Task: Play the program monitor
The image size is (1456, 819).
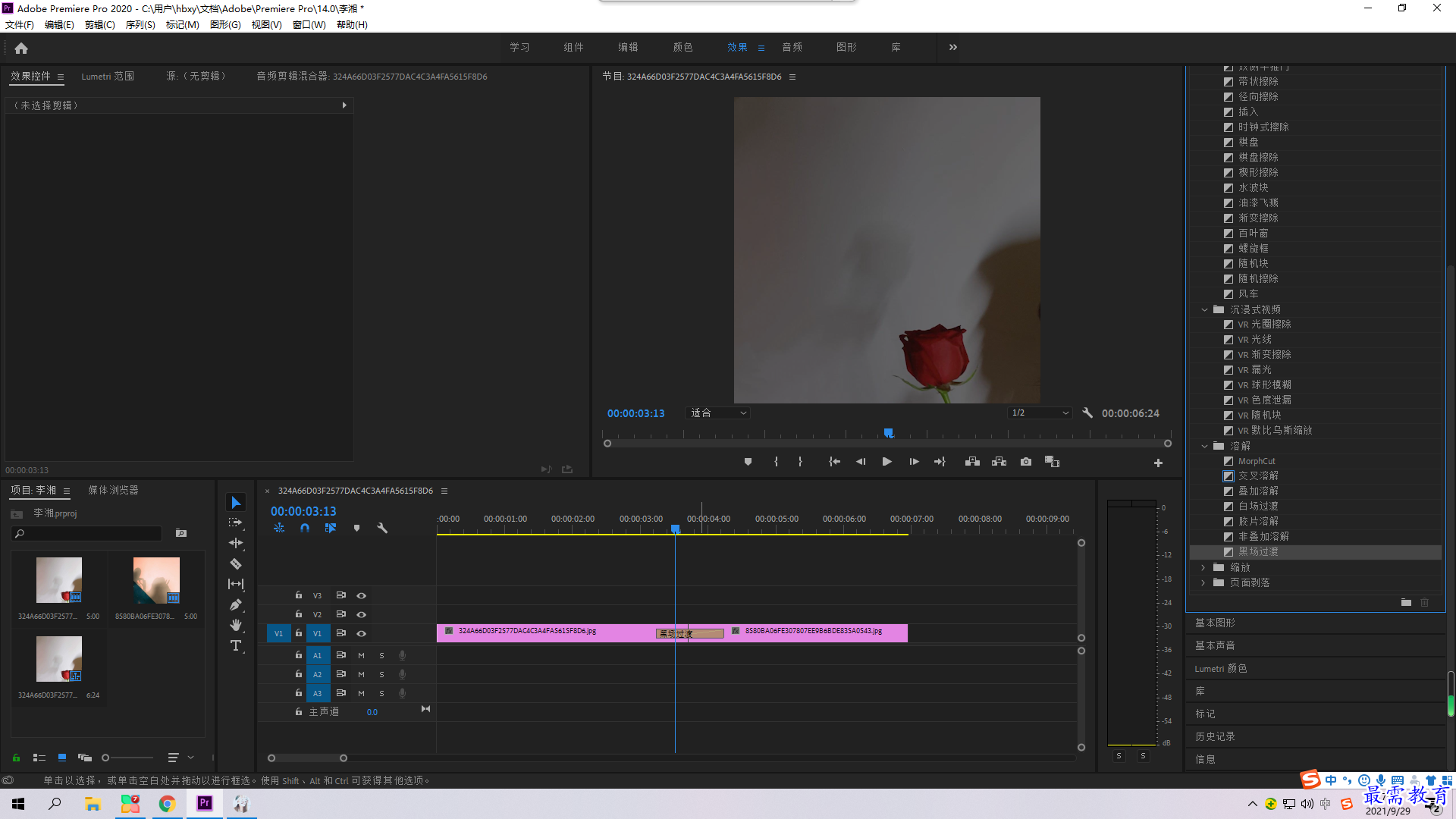Action: click(x=886, y=462)
